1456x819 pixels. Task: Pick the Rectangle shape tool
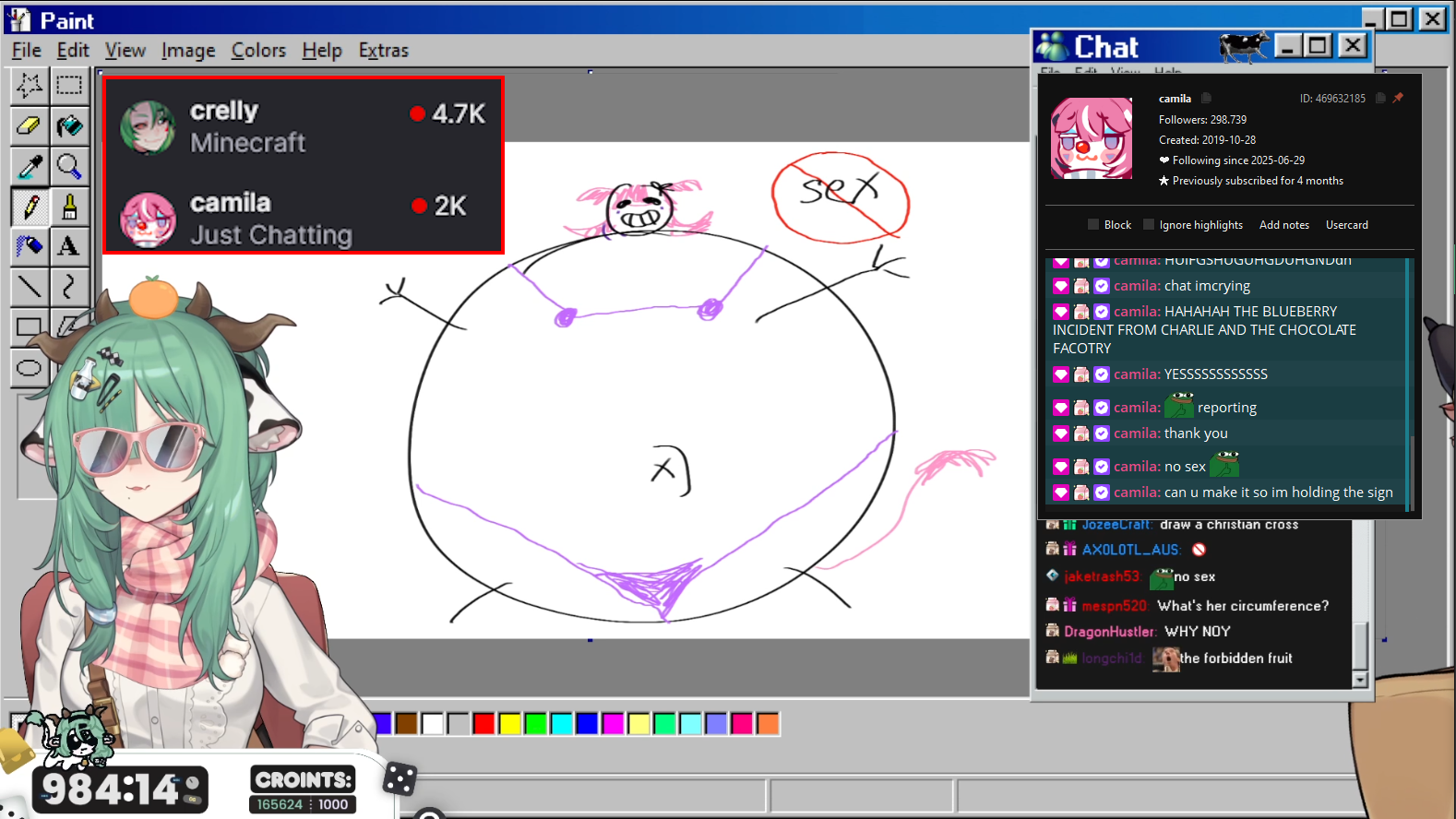coord(30,326)
